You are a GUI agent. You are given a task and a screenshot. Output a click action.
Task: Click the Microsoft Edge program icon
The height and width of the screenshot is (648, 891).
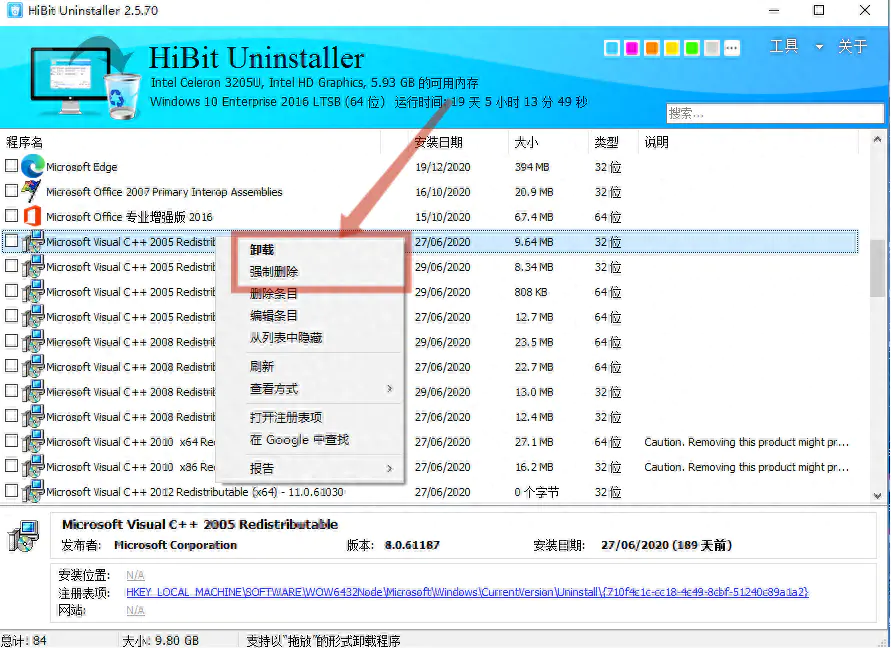[x=33, y=166]
